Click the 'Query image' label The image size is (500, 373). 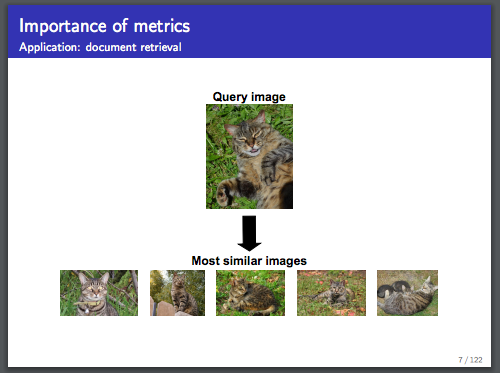[x=249, y=97]
